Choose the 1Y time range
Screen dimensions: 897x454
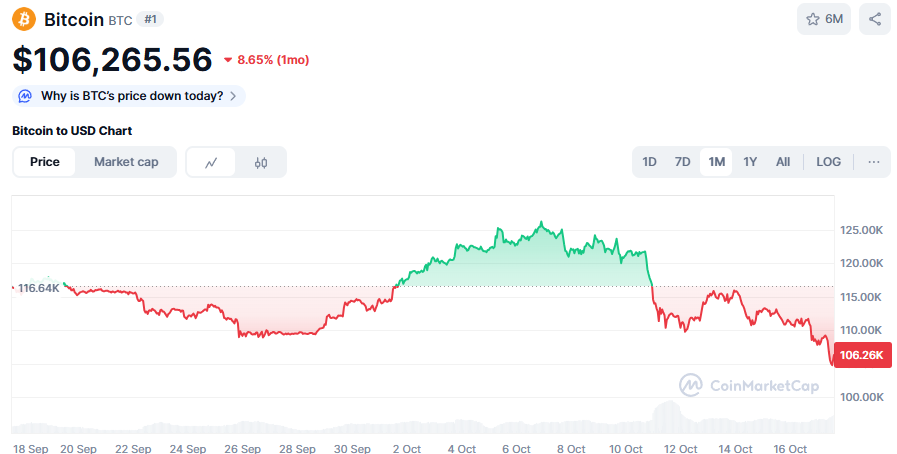(750, 162)
